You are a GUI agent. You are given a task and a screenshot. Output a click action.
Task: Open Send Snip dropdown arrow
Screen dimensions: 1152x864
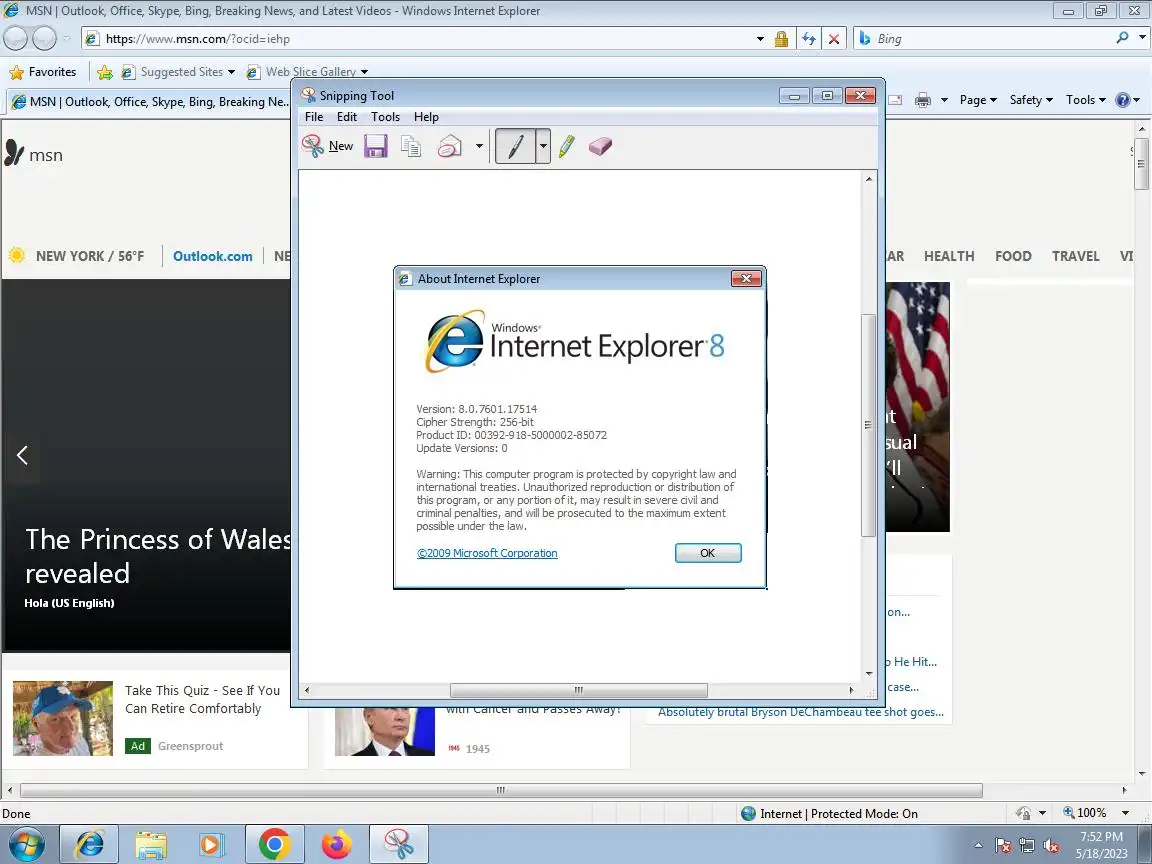[479, 146]
